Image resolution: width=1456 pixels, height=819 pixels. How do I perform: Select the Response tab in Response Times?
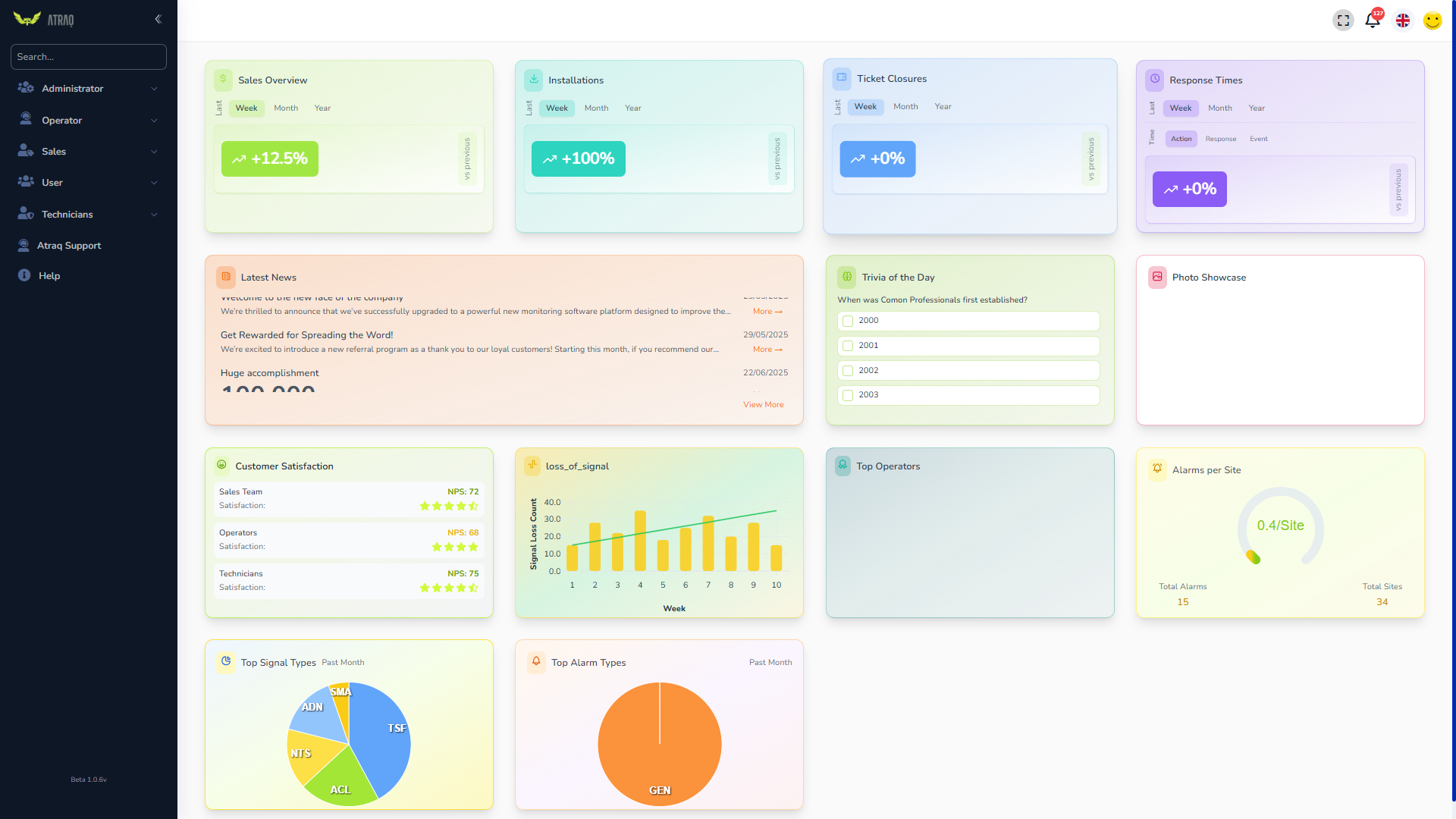click(x=1220, y=139)
